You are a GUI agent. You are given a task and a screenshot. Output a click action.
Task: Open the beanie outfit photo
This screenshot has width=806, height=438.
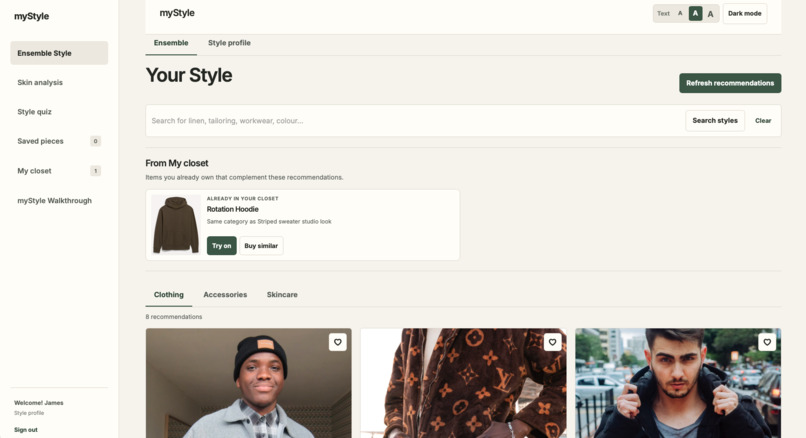249,383
